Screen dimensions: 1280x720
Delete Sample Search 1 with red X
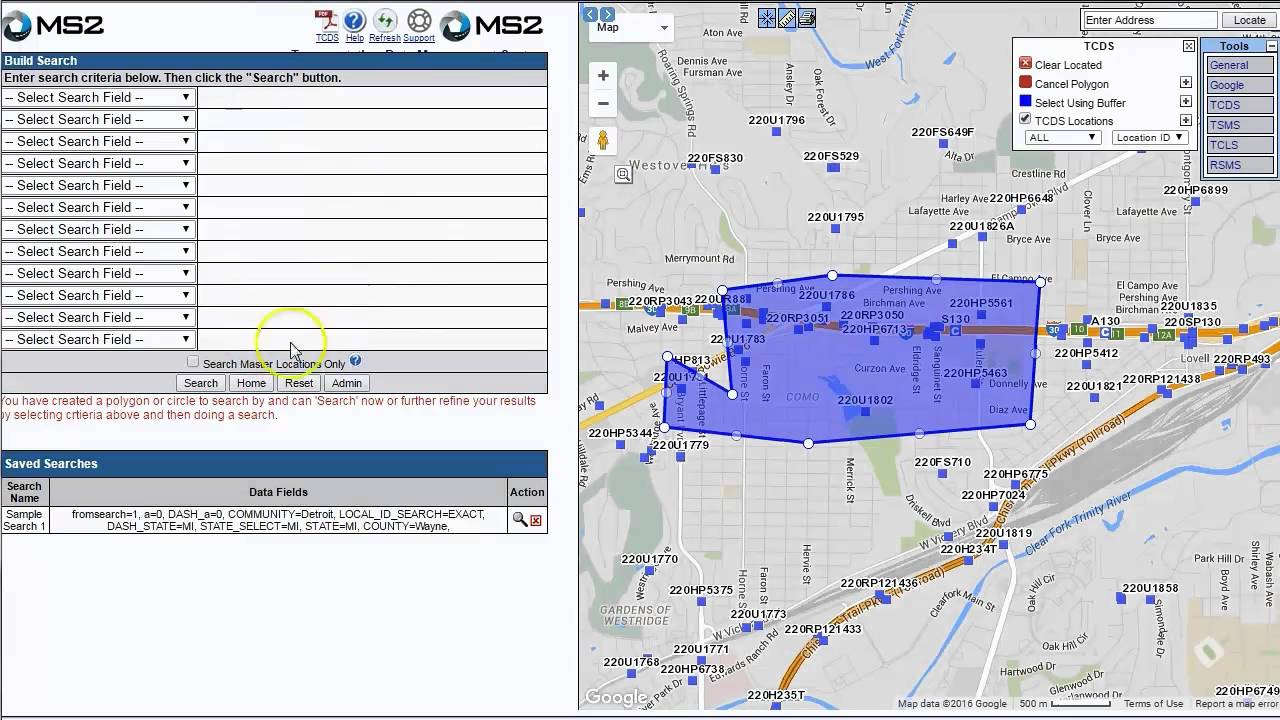tap(536, 521)
